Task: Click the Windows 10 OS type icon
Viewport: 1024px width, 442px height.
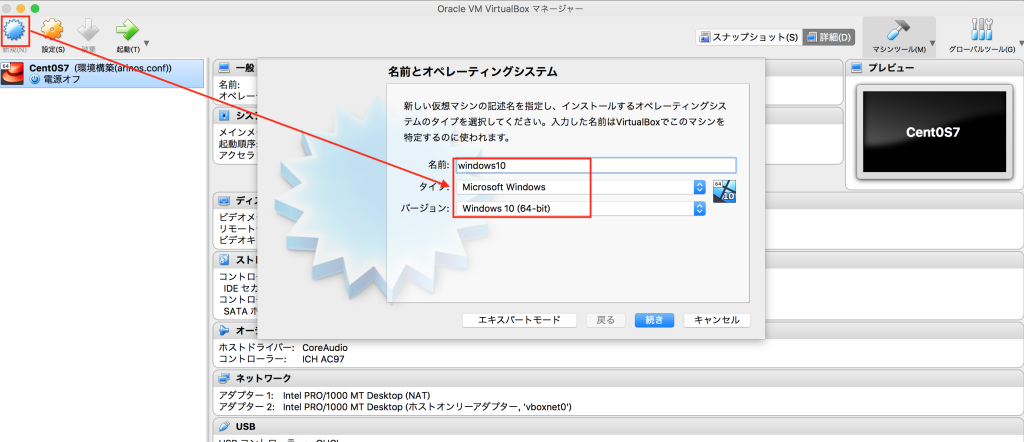Action: pos(725,190)
